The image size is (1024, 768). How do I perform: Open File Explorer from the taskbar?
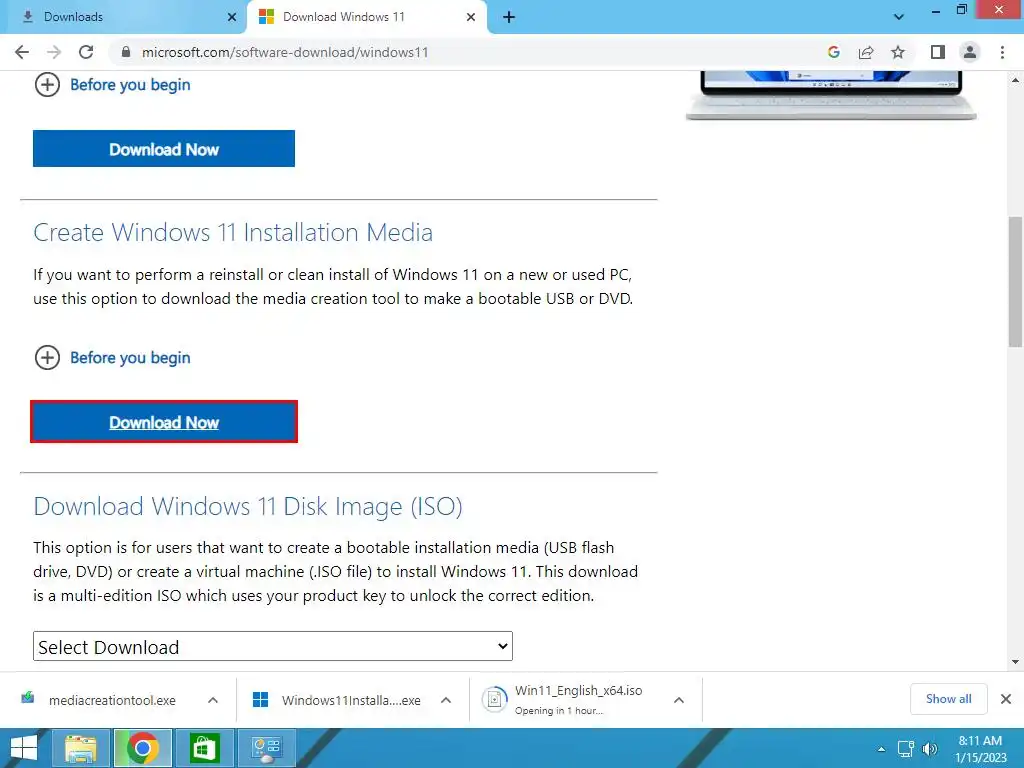point(80,748)
